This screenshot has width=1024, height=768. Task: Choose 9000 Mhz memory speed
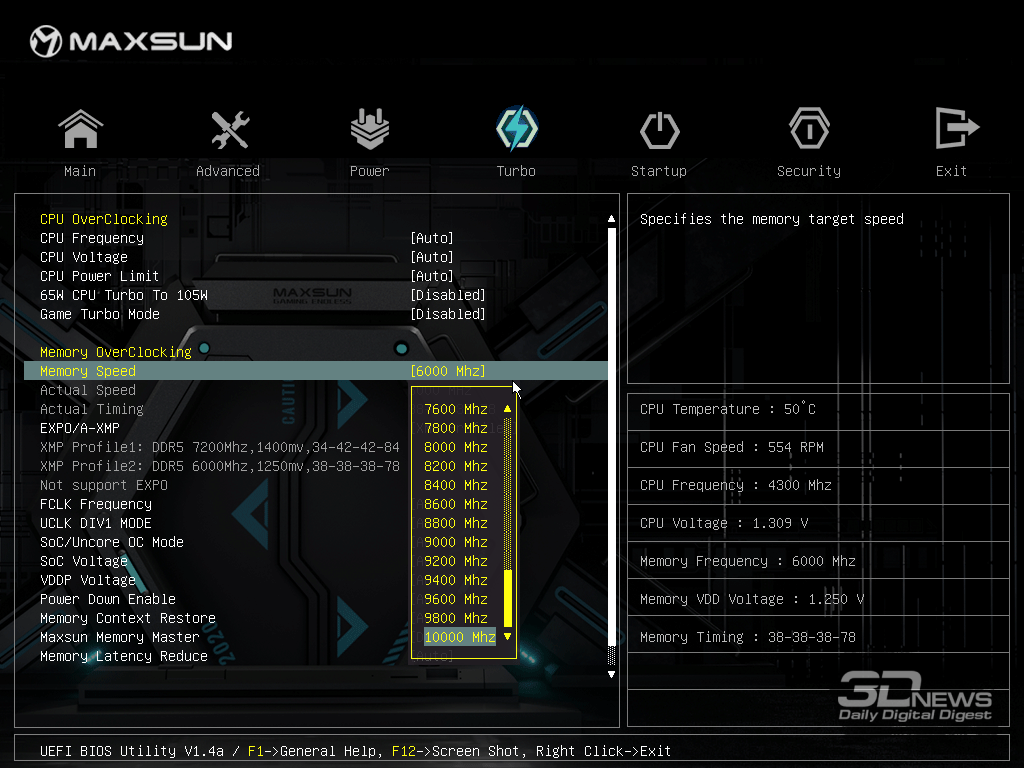tap(456, 541)
